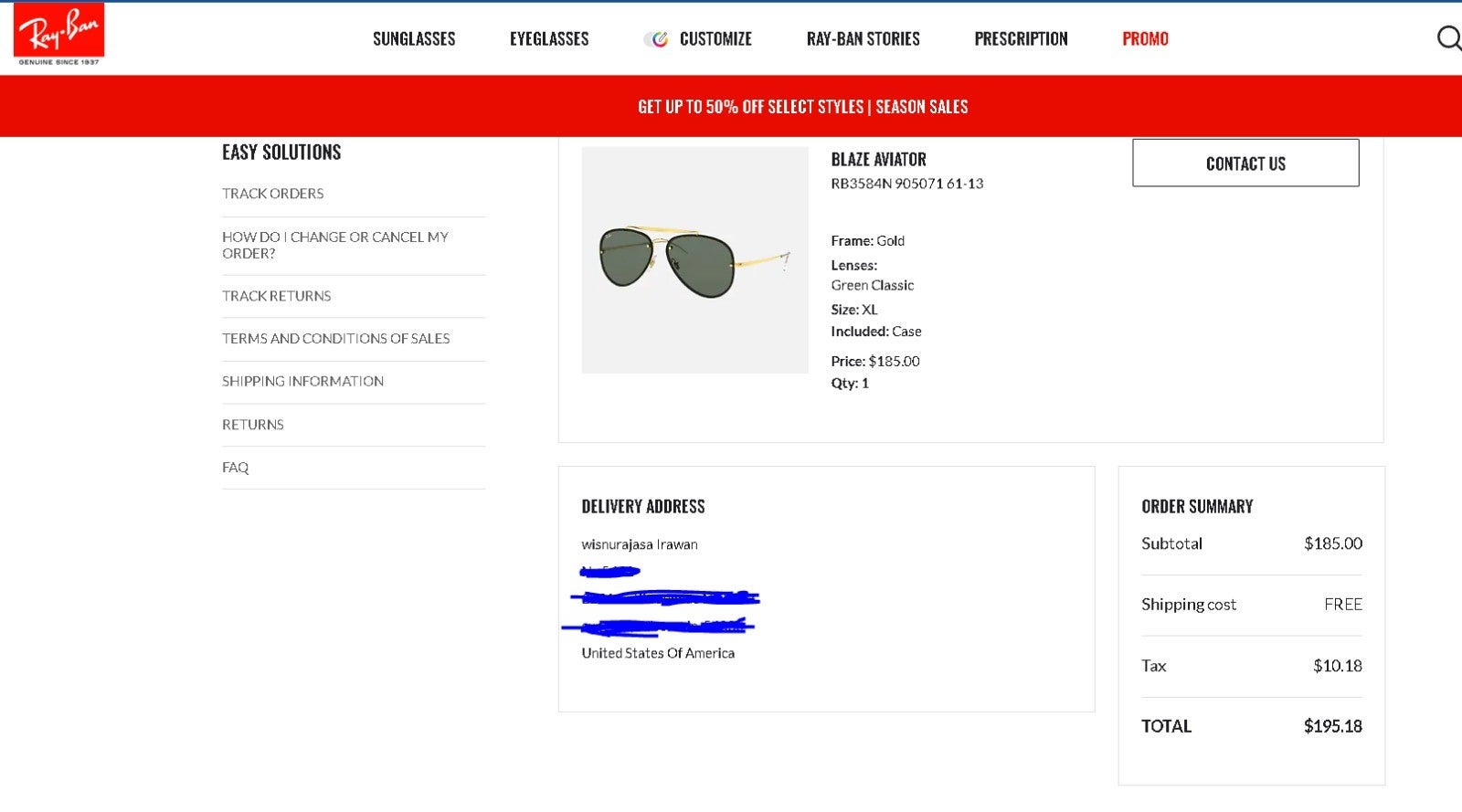
Task: Click the Tax $10.18 amount
Action: click(x=1338, y=666)
